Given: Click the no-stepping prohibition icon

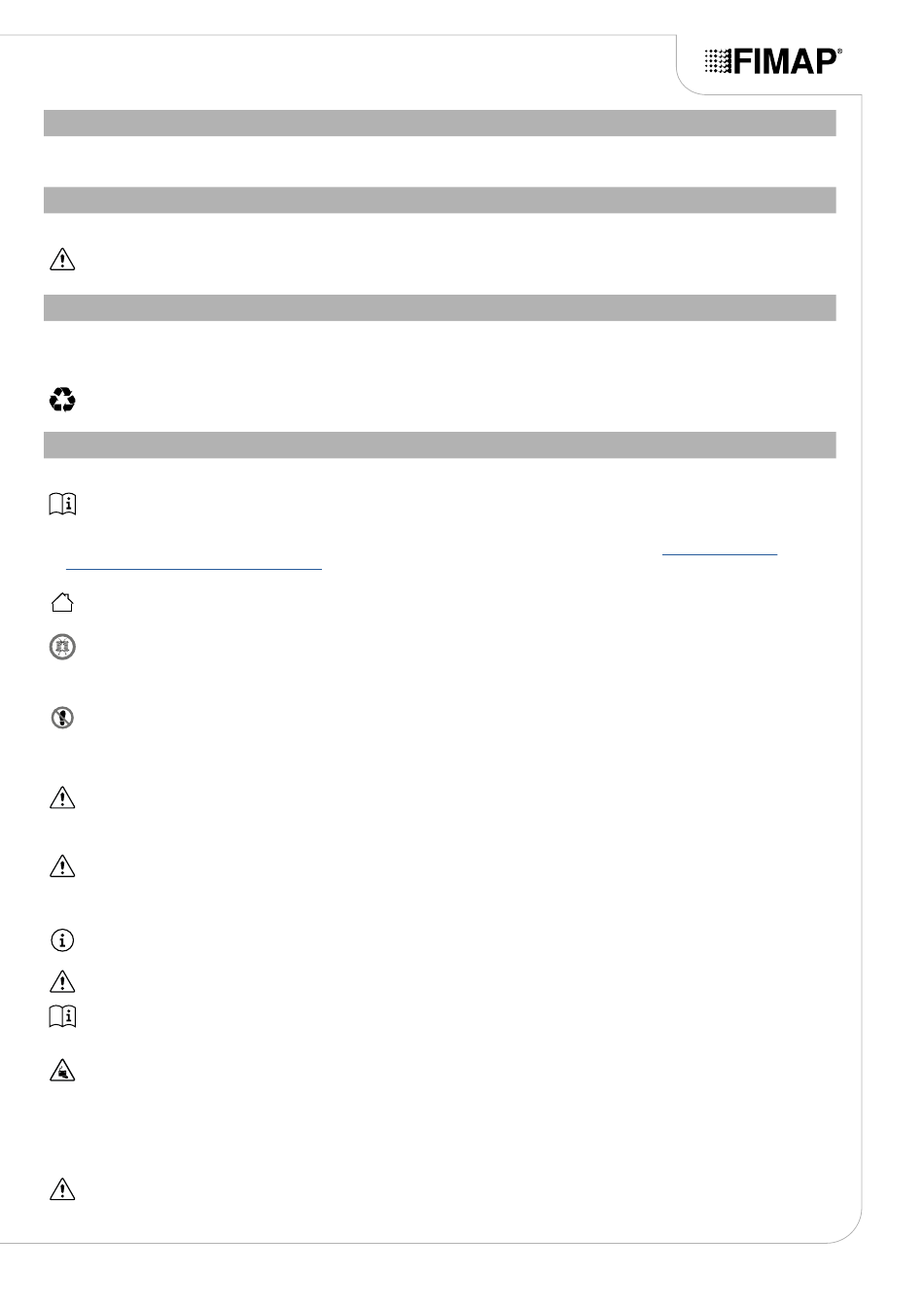Looking at the screenshot, I should [62, 718].
